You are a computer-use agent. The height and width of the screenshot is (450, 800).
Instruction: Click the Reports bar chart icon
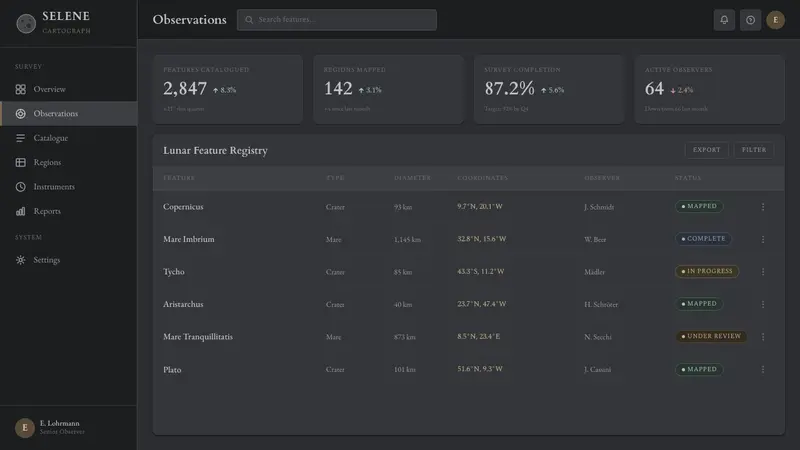pyautogui.click(x=20, y=211)
